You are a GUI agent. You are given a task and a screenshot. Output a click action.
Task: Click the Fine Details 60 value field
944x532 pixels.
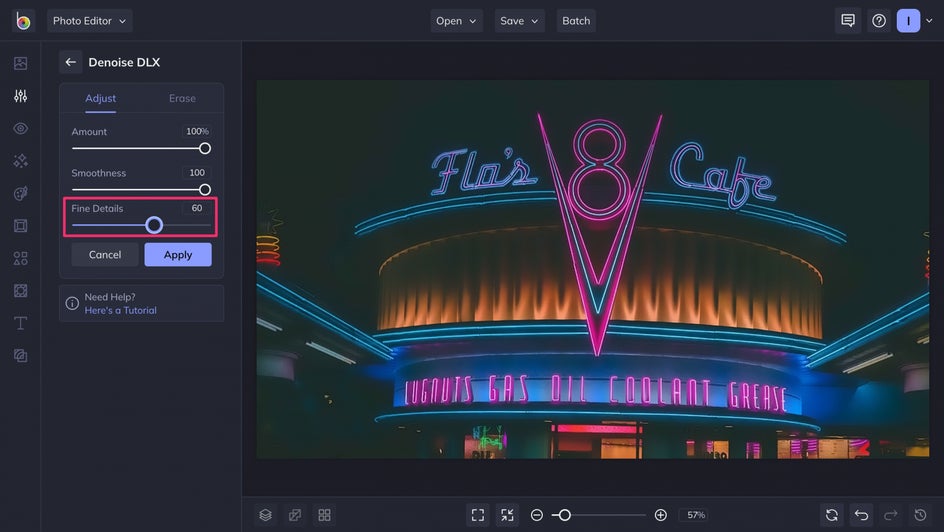tap(197, 208)
